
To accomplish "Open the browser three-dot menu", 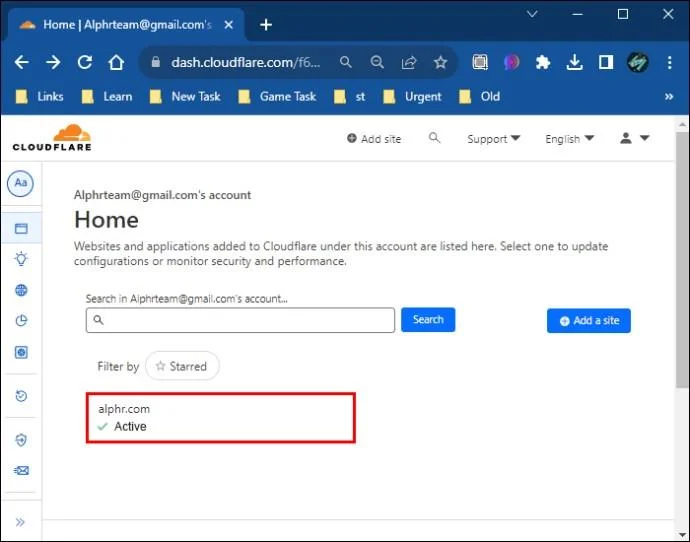I will click(669, 62).
